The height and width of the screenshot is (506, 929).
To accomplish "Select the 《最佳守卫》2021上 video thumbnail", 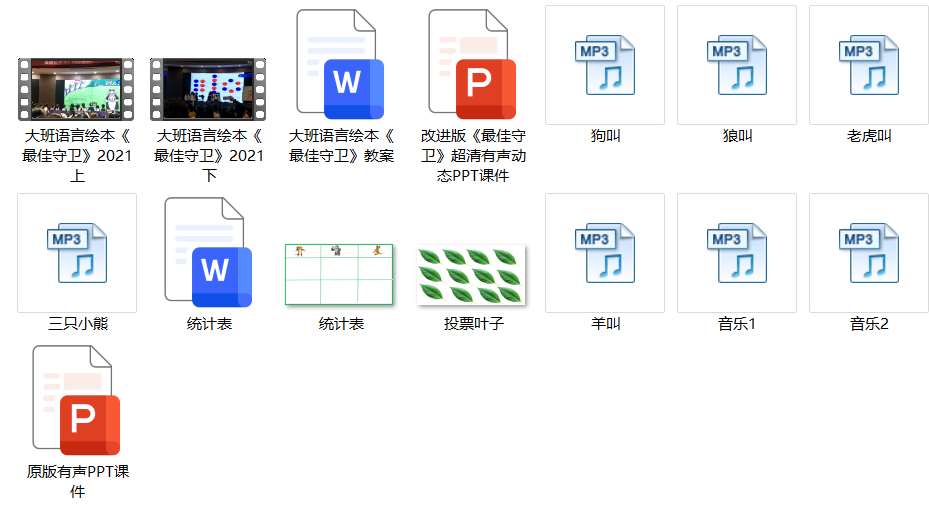I will click(x=77, y=89).
